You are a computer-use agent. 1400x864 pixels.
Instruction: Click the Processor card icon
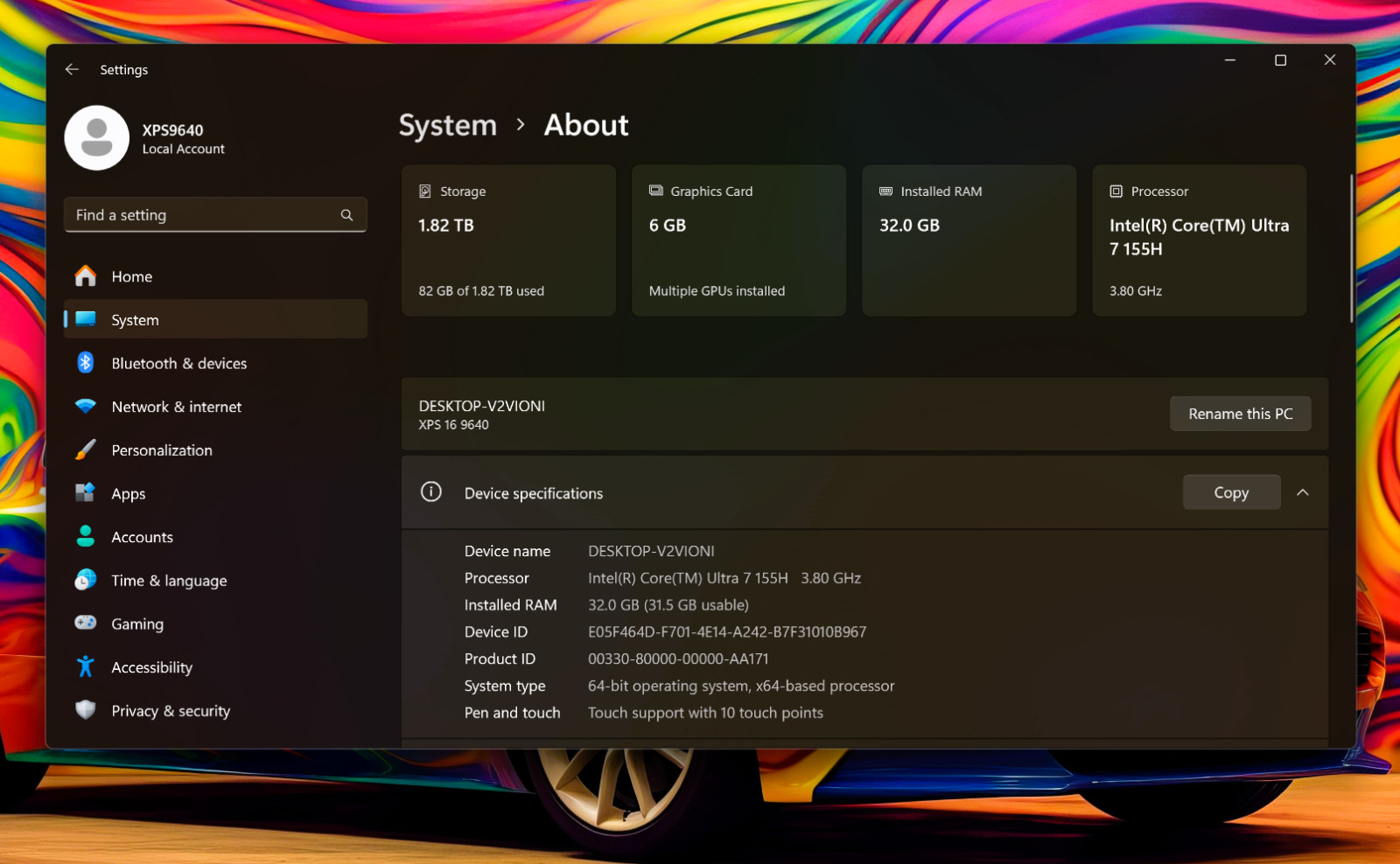1116,192
